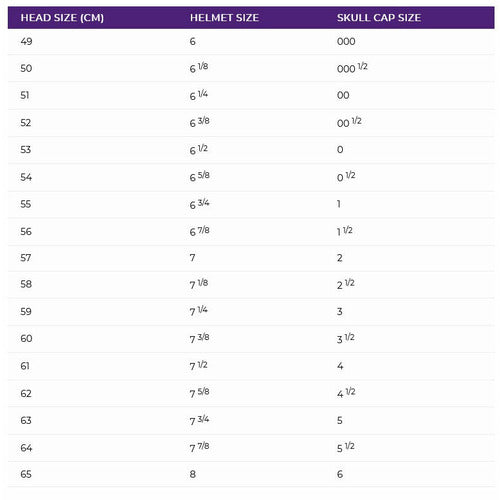The height and width of the screenshot is (500, 500).
Task: Click the HEAD SIZE (CM) column header
Action: click(x=62, y=18)
